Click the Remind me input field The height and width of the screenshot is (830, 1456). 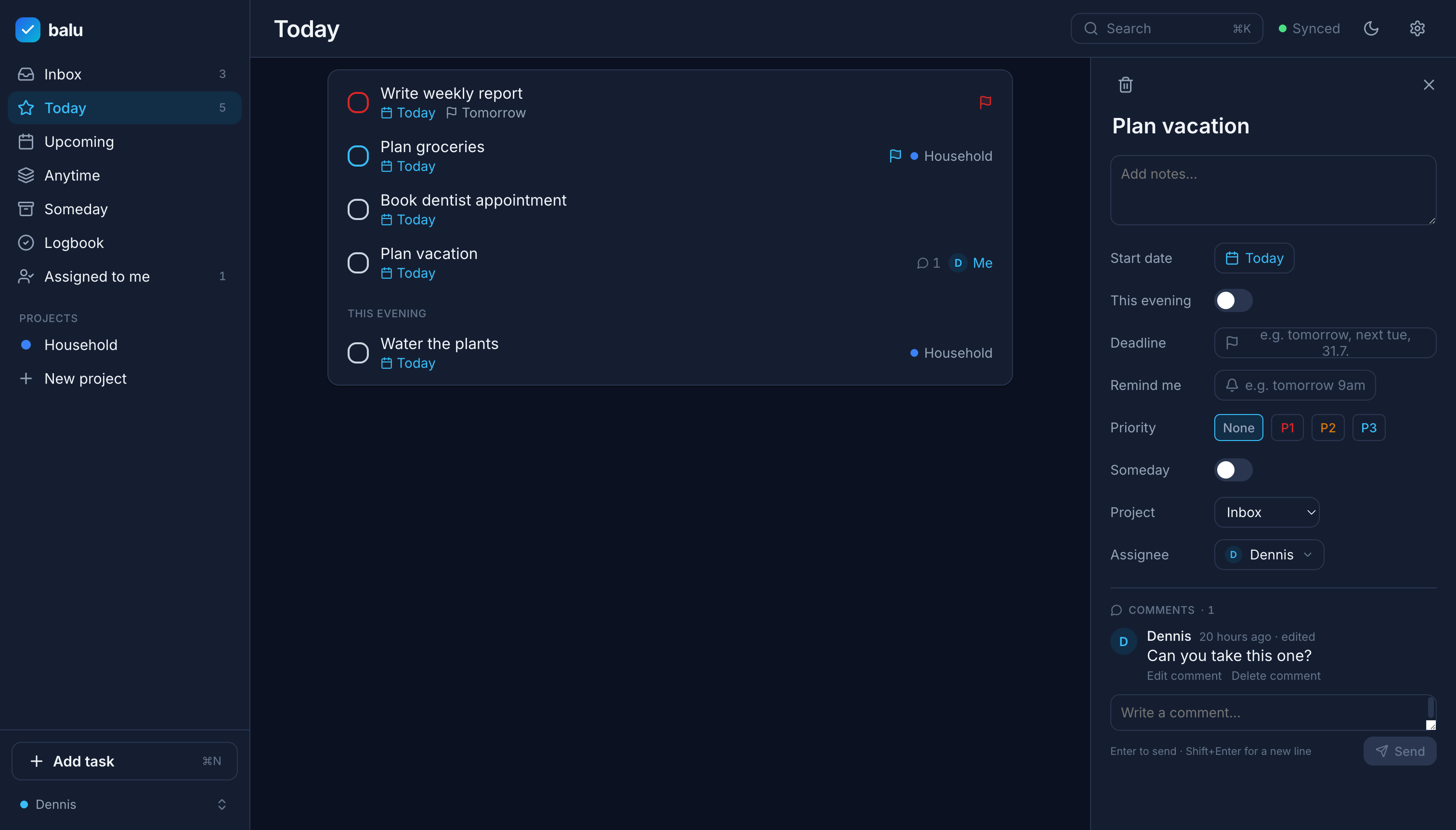click(x=1295, y=385)
